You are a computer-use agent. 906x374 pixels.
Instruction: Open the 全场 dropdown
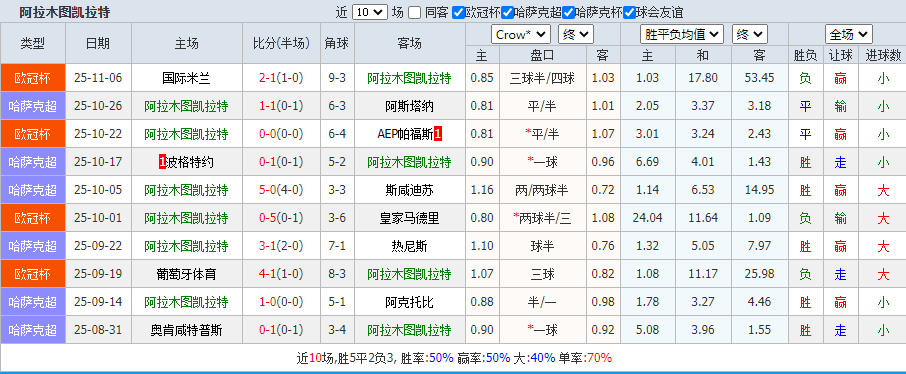[848, 35]
